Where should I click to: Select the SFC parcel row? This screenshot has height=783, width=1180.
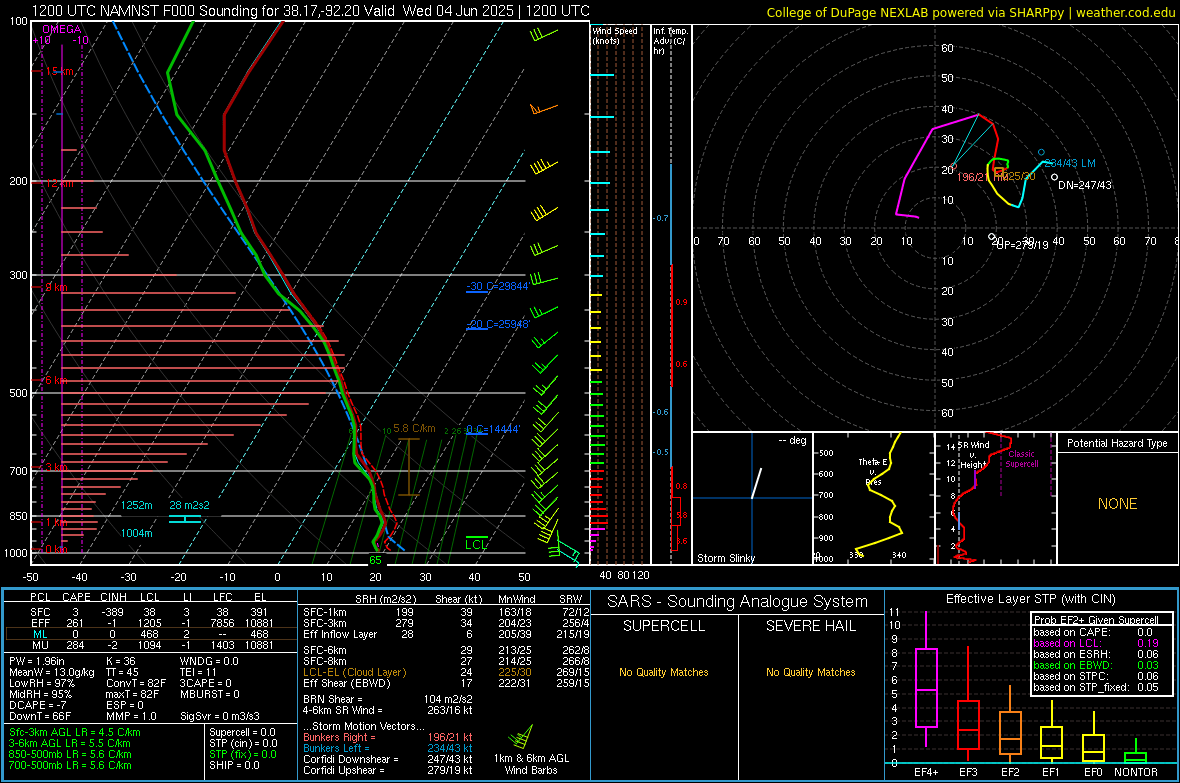click(x=151, y=612)
